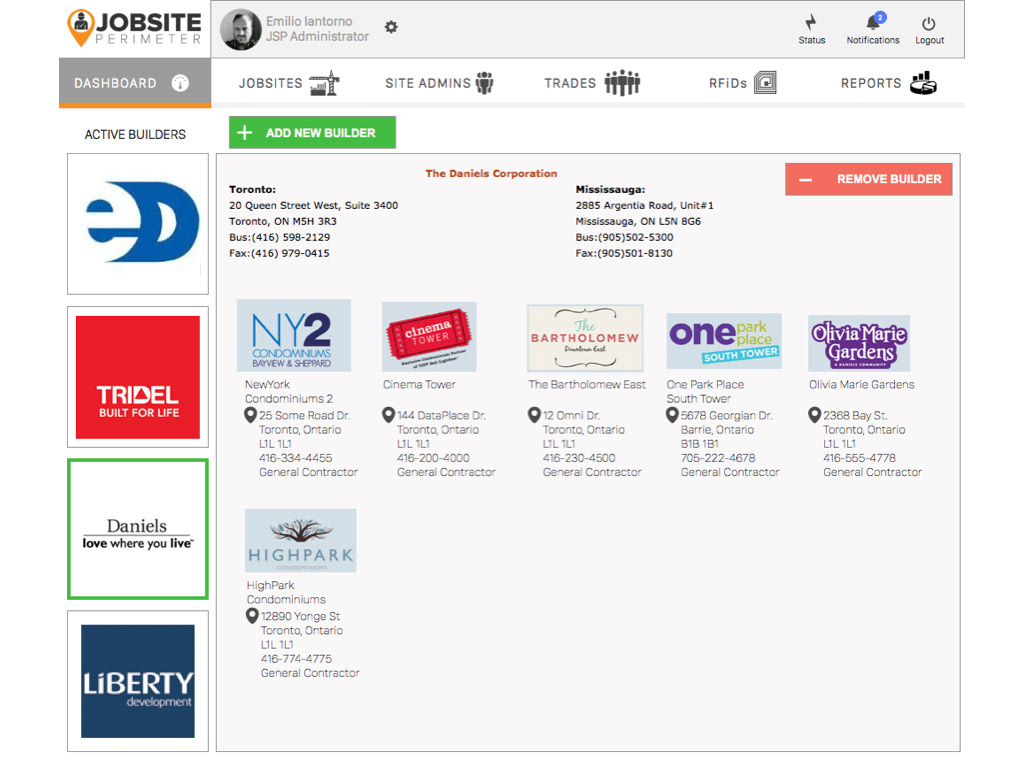Click the Emilio Iantorno user name
Viewport: 1024px width, 768px height.
[x=309, y=22]
